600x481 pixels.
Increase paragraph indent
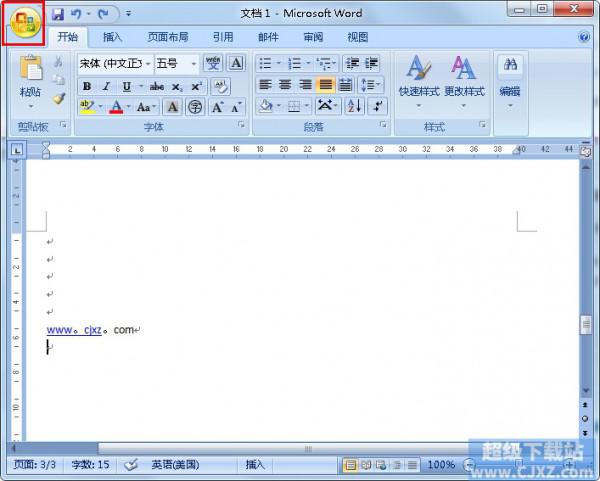pos(371,63)
